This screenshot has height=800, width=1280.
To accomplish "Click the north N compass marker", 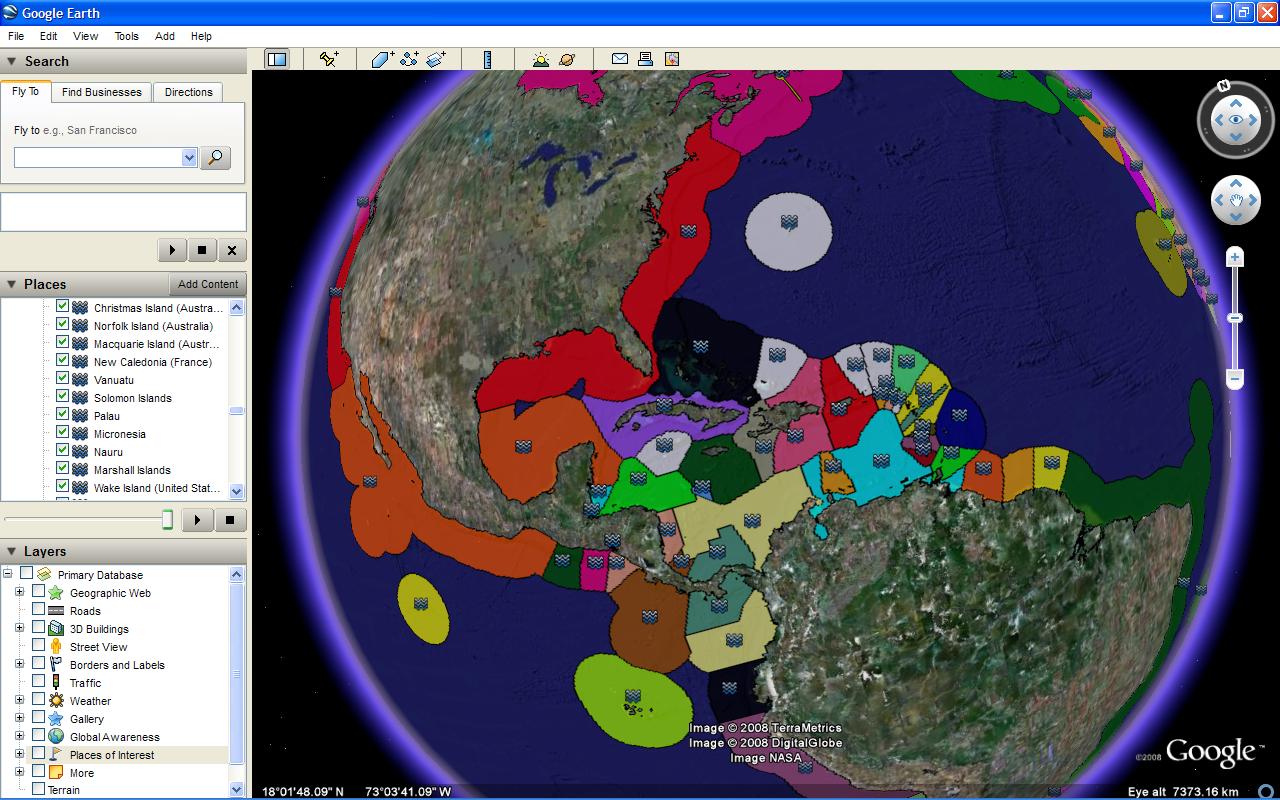I will tap(1223, 86).
